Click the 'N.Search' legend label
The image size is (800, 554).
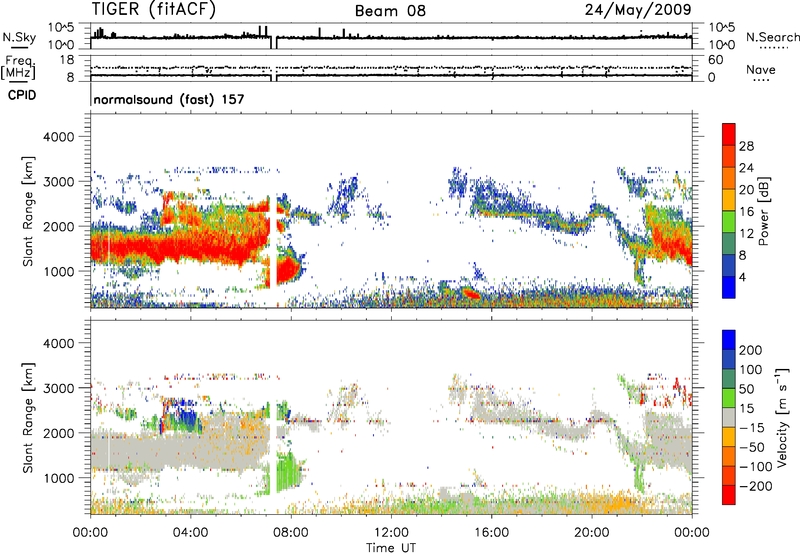772,37
